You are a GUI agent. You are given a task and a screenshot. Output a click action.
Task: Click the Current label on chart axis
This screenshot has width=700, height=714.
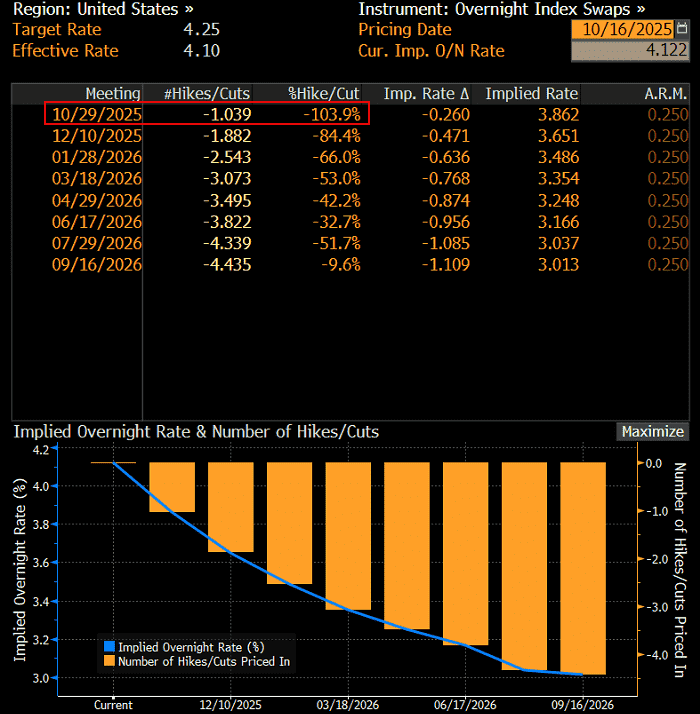113,704
